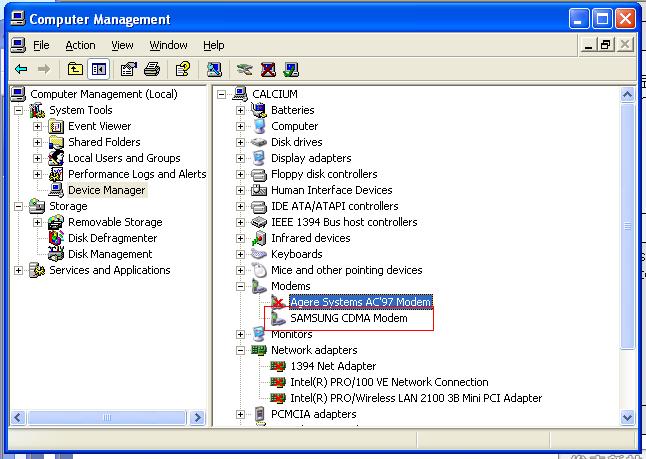Open the View menu
Image resolution: width=646 pixels, height=459 pixels.
[x=122, y=45]
